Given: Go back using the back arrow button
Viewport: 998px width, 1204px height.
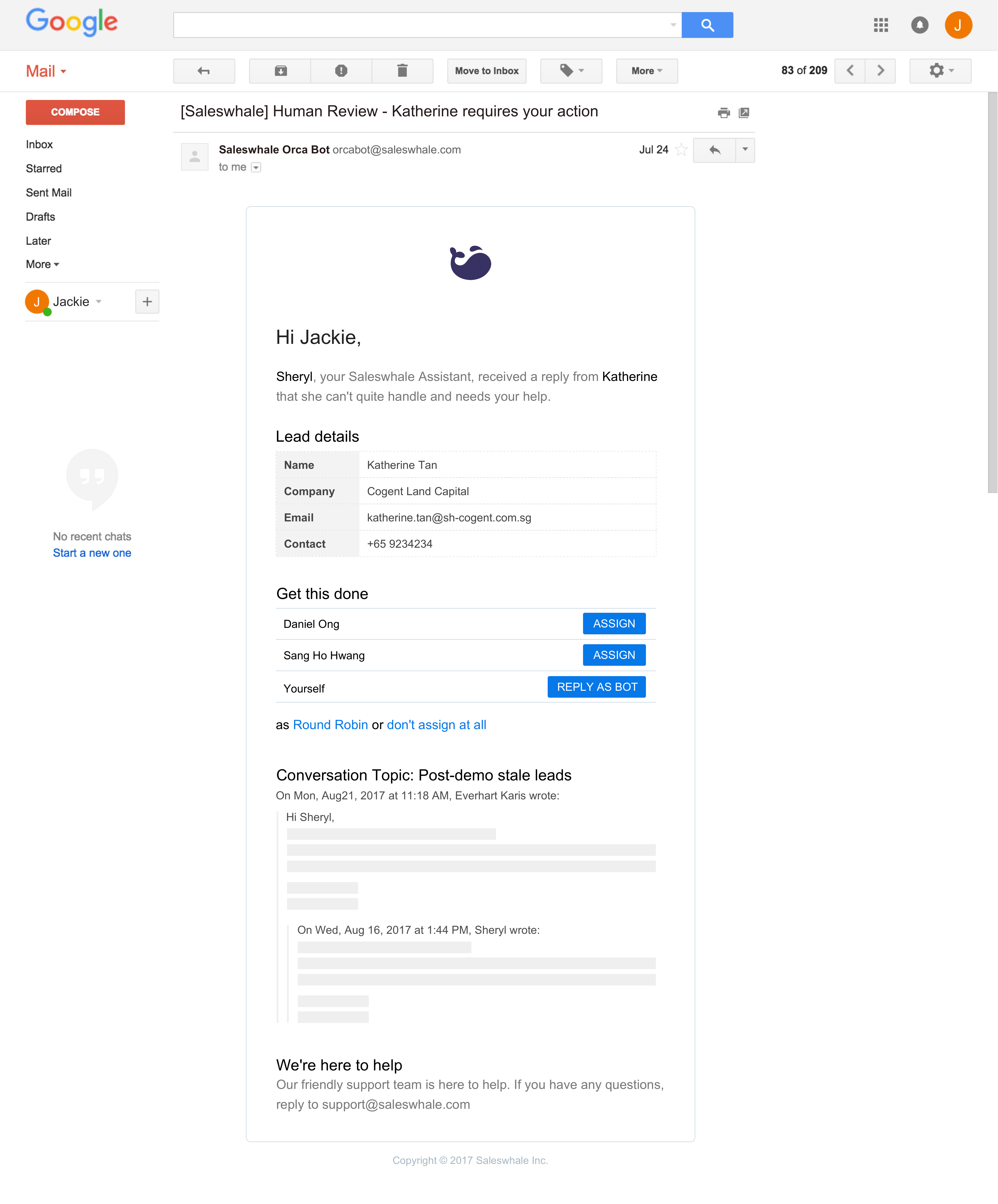Looking at the screenshot, I should (204, 71).
